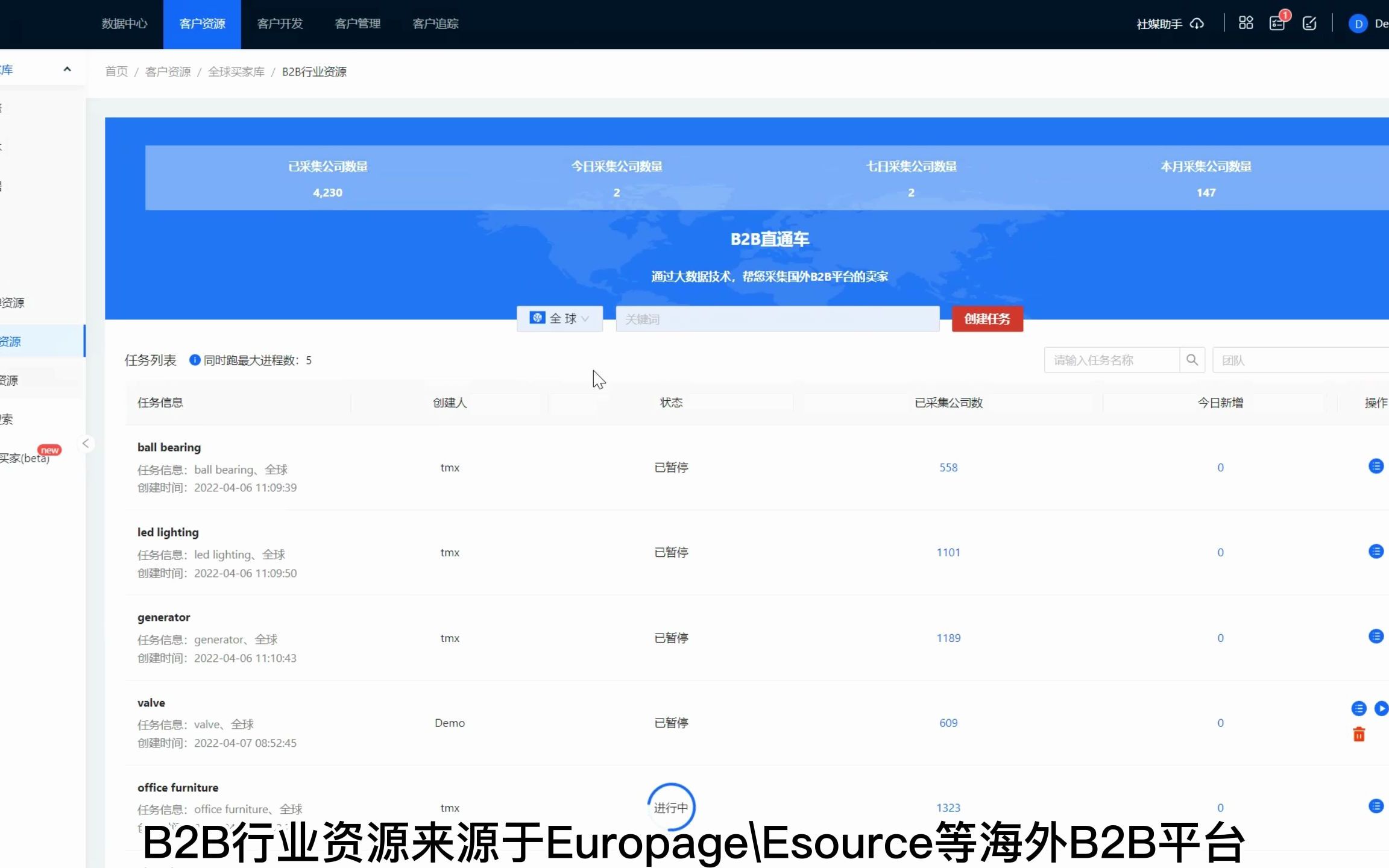Click the Demo creator cell for valve
Screen dimensions: 1389x868
450,723
